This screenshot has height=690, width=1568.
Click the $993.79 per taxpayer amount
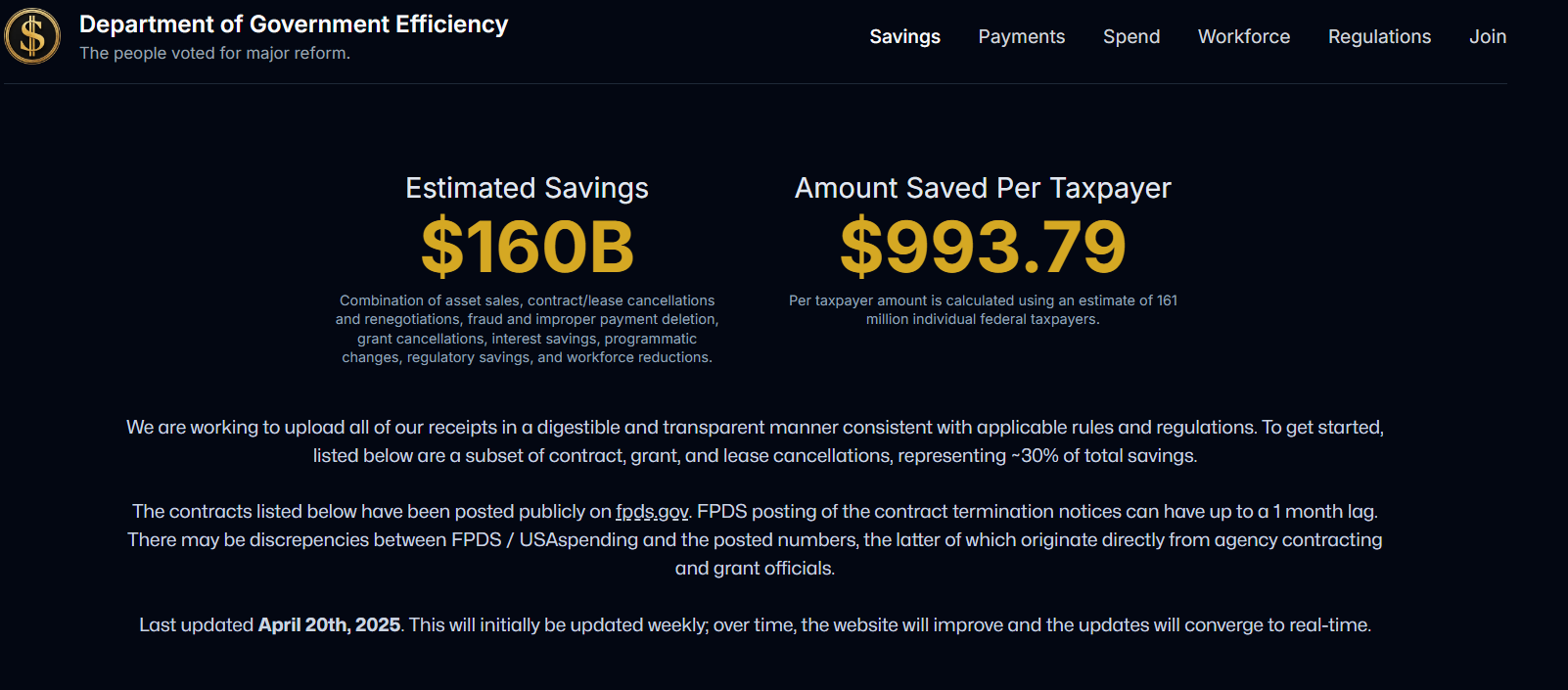pos(983,247)
